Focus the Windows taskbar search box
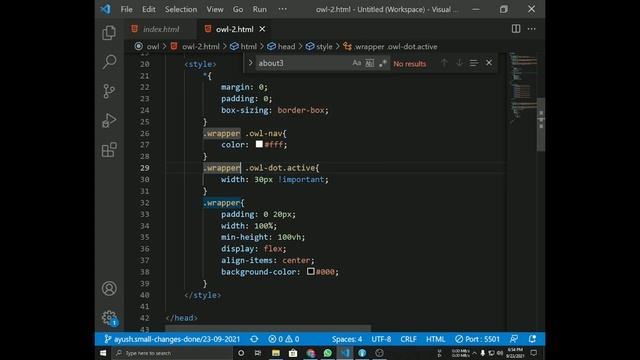640x360 pixels. pos(172,353)
